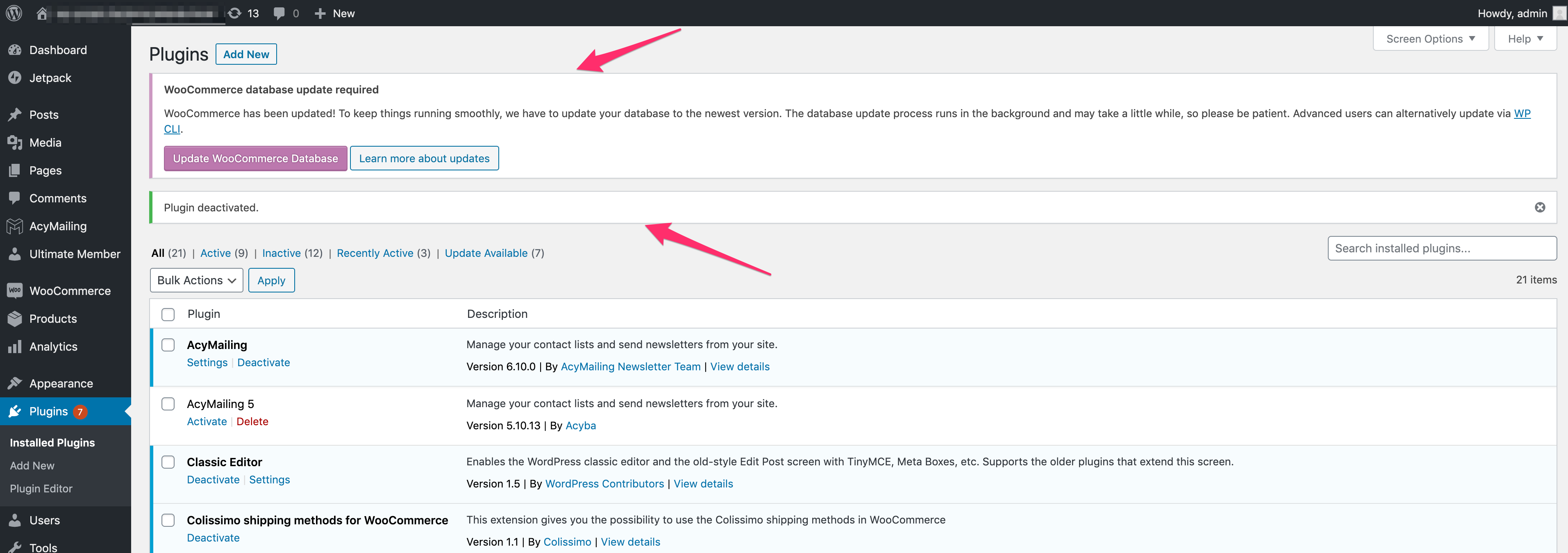Viewport: 1568px width, 553px height.
Task: Click the search installed plugins field
Action: (1441, 248)
